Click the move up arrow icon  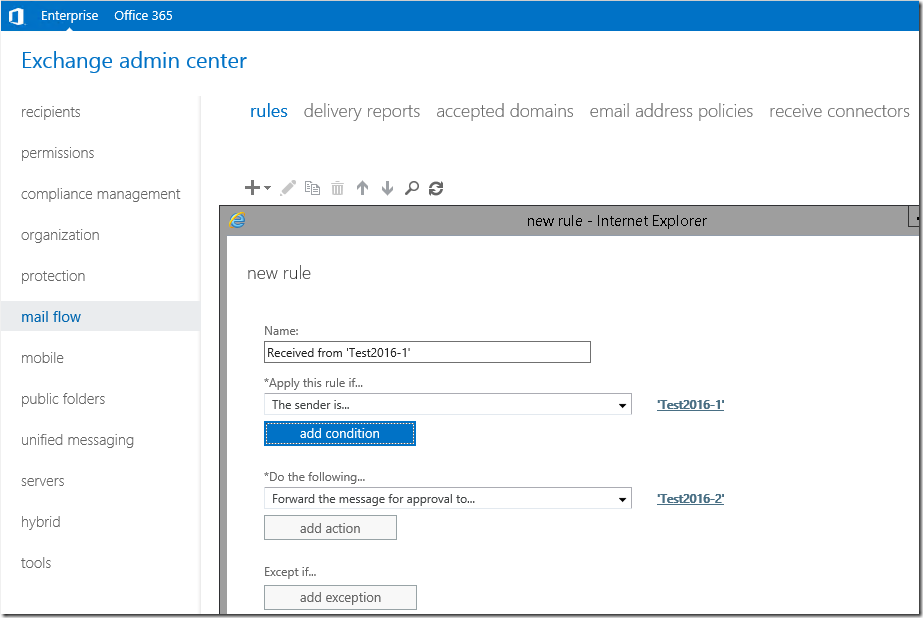(363, 188)
